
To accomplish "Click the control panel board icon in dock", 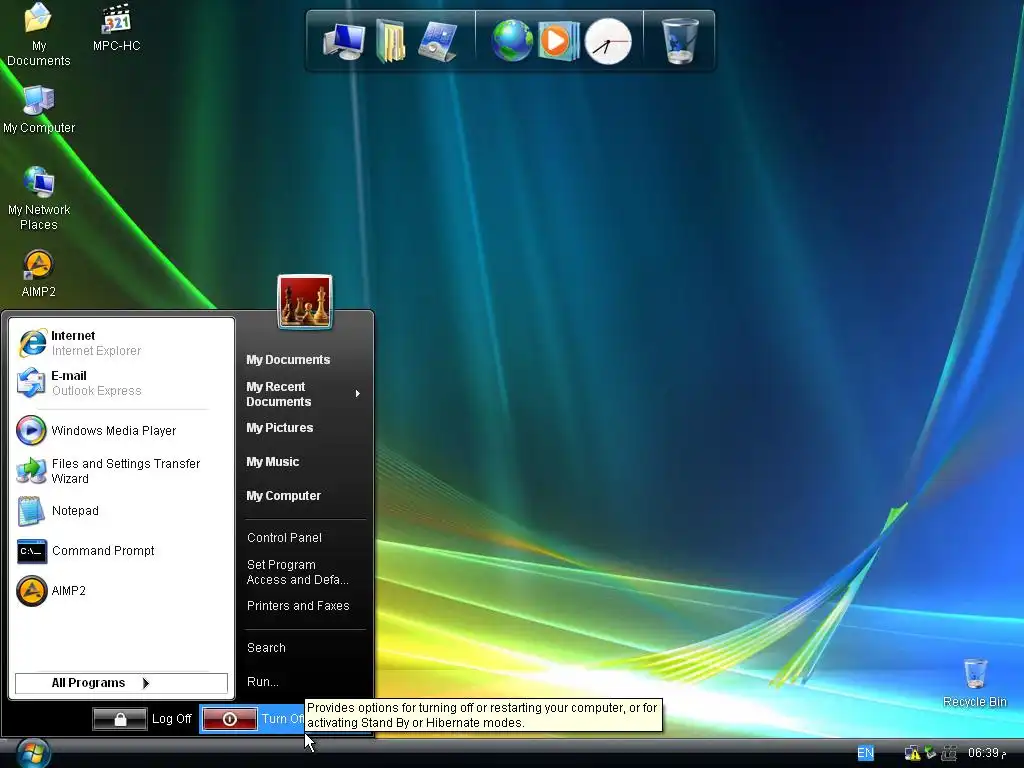I will coord(438,41).
